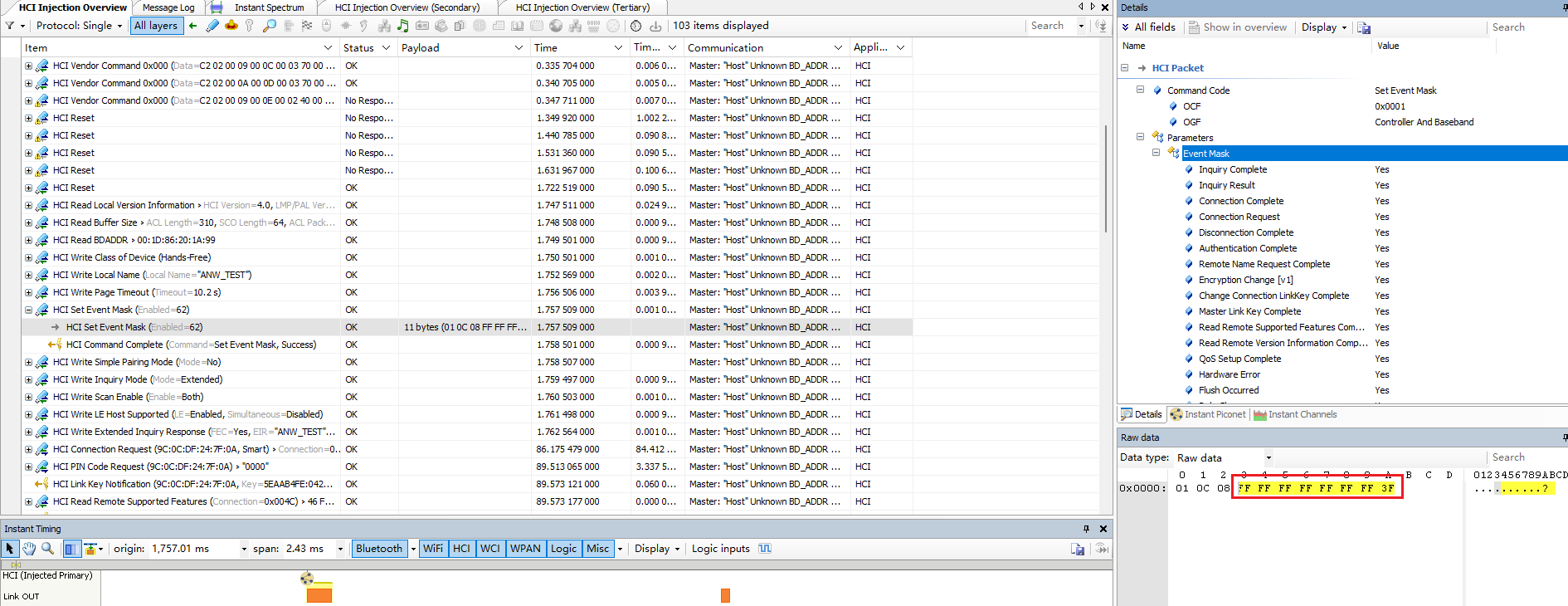This screenshot has height=606, width=1568.
Task: Click the blue USB stick toolbar icon
Action: 212,26
